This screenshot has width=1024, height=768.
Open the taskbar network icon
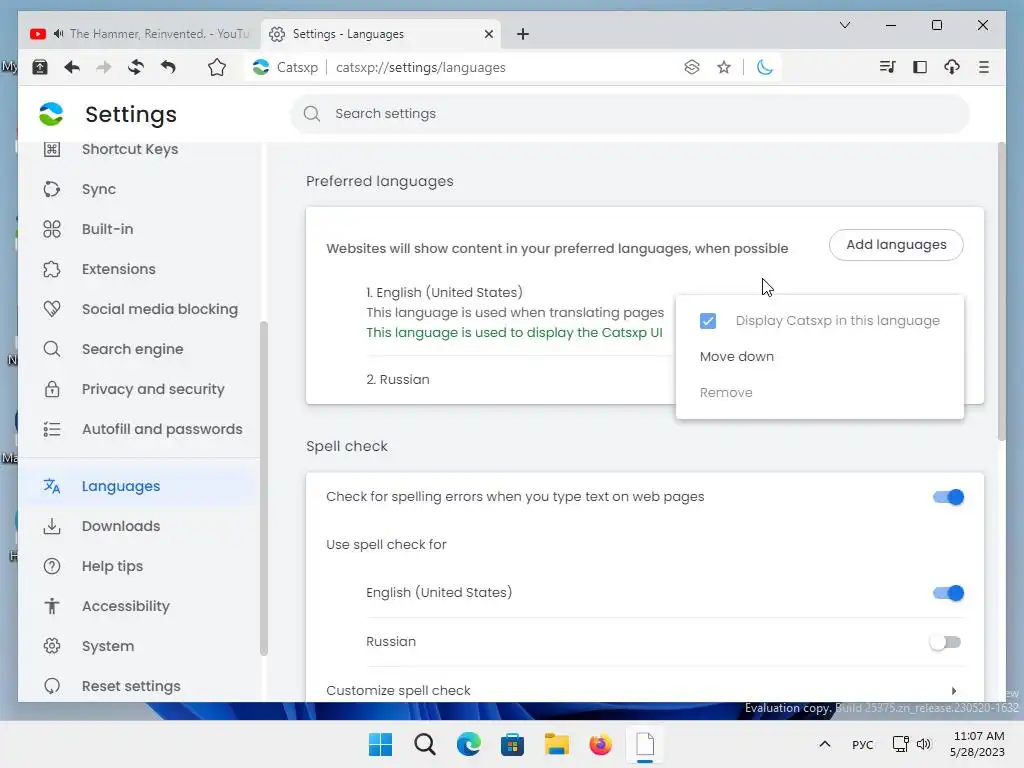click(x=901, y=744)
